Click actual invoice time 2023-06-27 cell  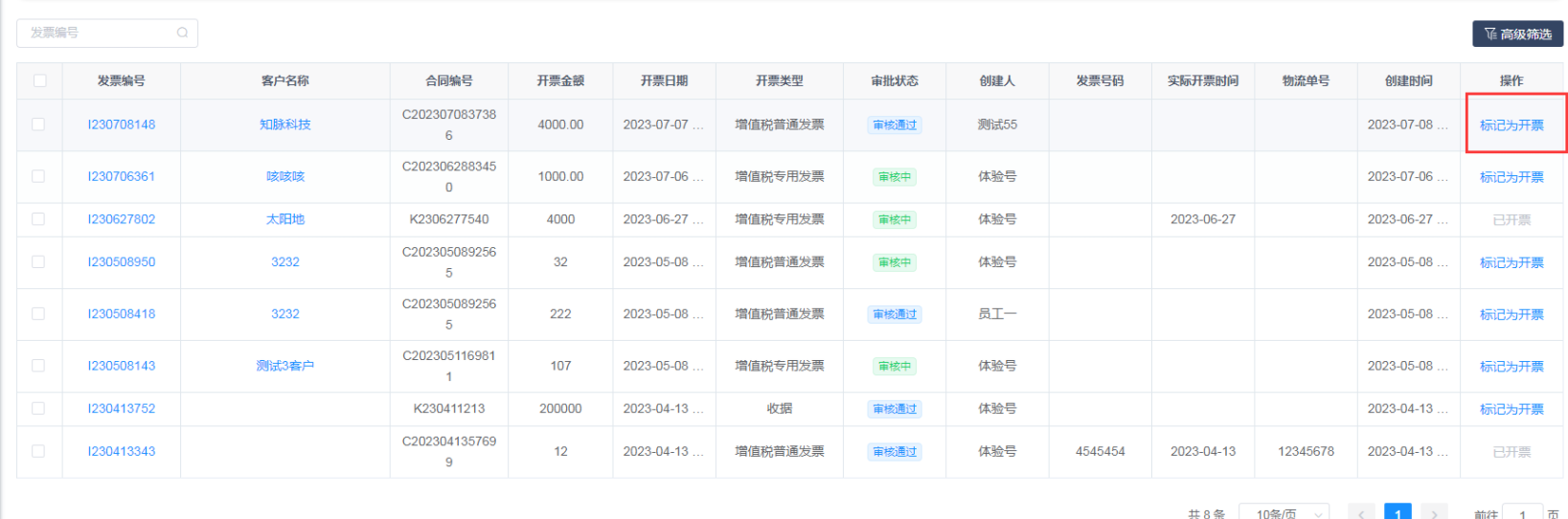1203,219
